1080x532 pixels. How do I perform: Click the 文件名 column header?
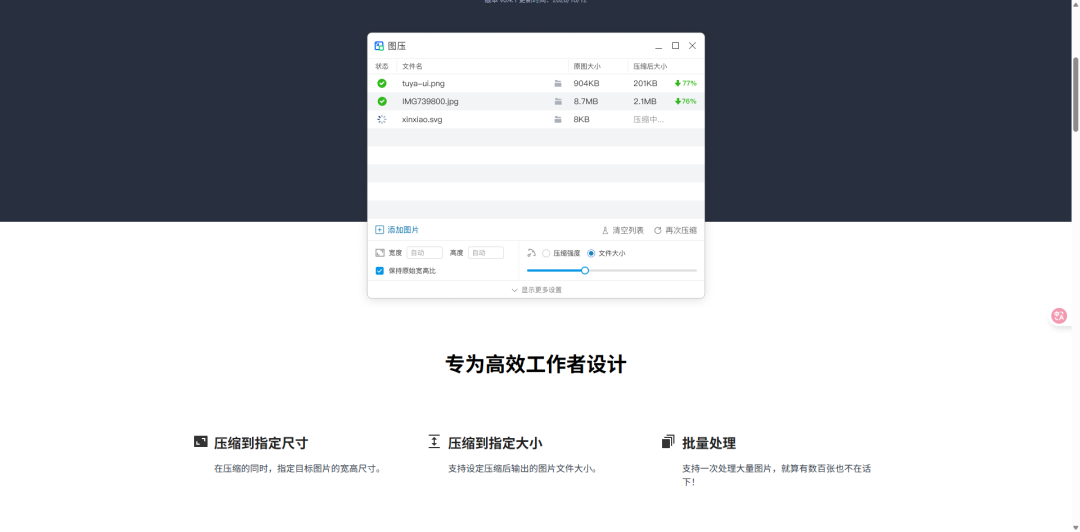[412, 66]
